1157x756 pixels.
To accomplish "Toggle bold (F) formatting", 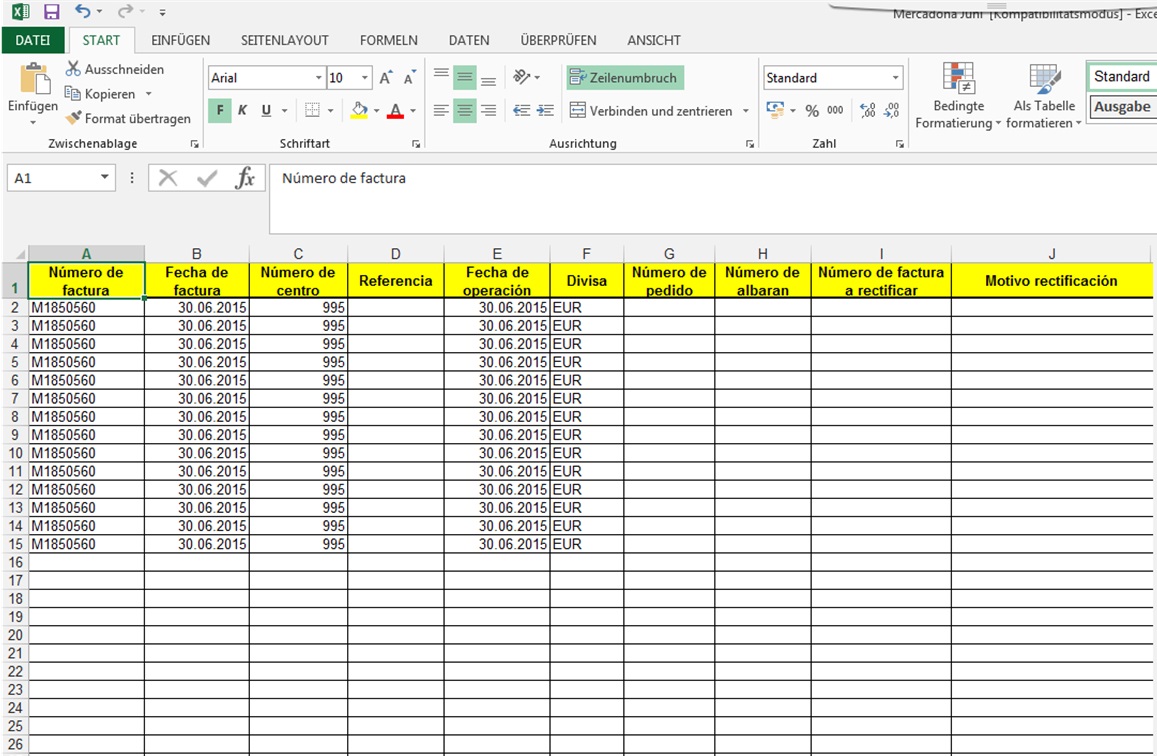I will tap(220, 111).
